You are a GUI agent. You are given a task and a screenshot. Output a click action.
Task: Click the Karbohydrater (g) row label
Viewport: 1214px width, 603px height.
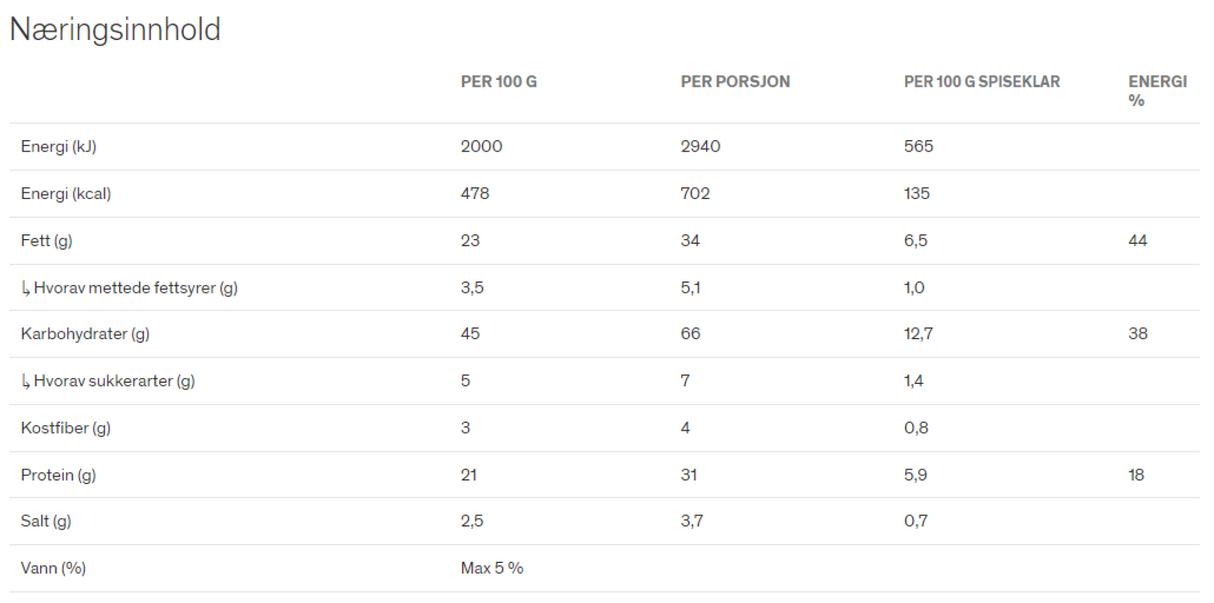85,334
